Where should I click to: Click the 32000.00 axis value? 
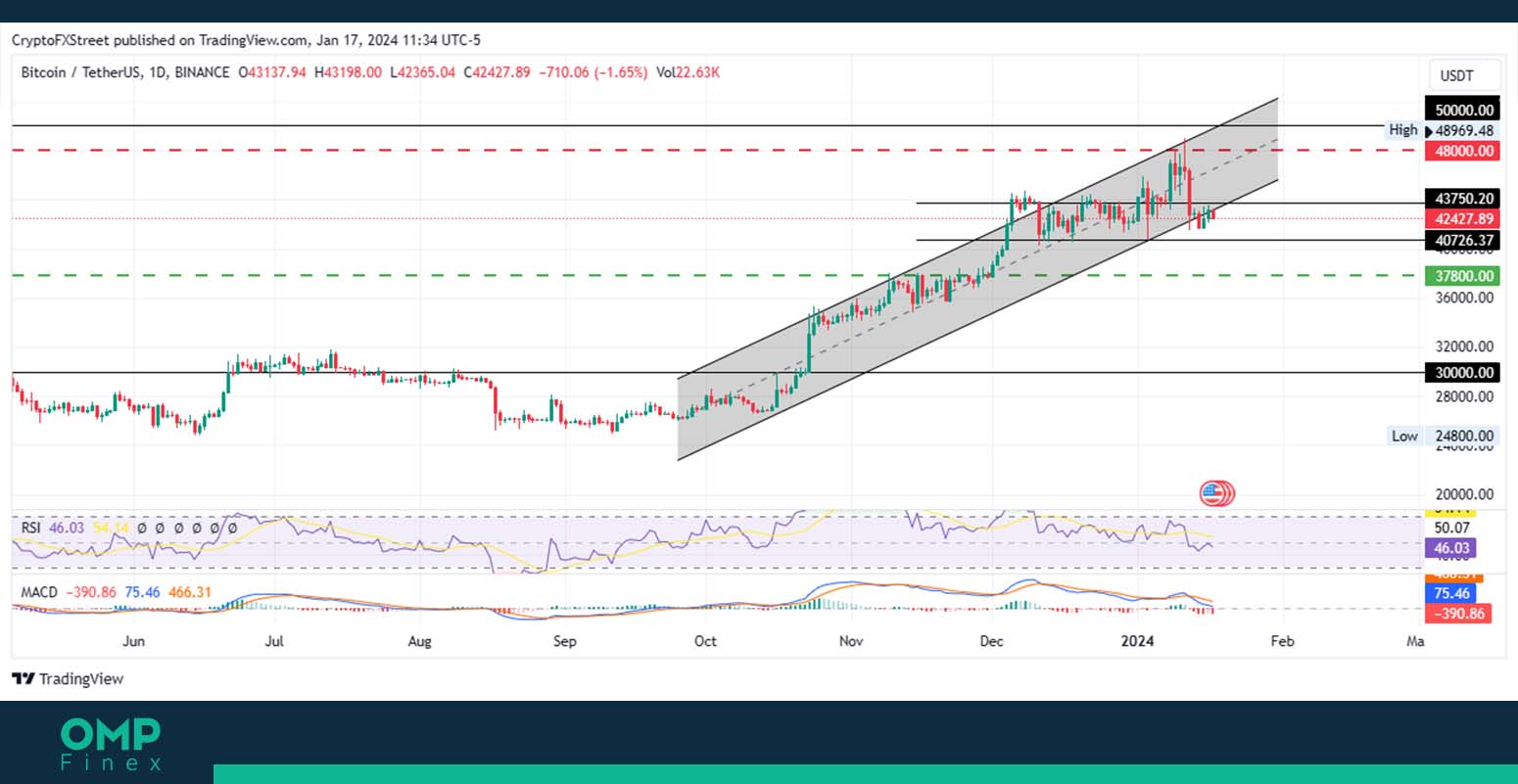tap(1464, 346)
